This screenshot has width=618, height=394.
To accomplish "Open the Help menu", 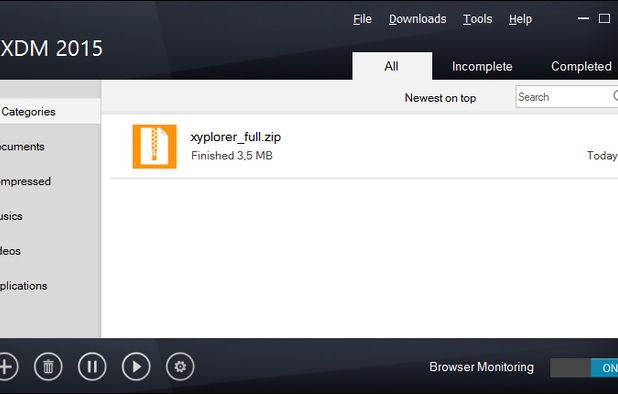I will [520, 19].
